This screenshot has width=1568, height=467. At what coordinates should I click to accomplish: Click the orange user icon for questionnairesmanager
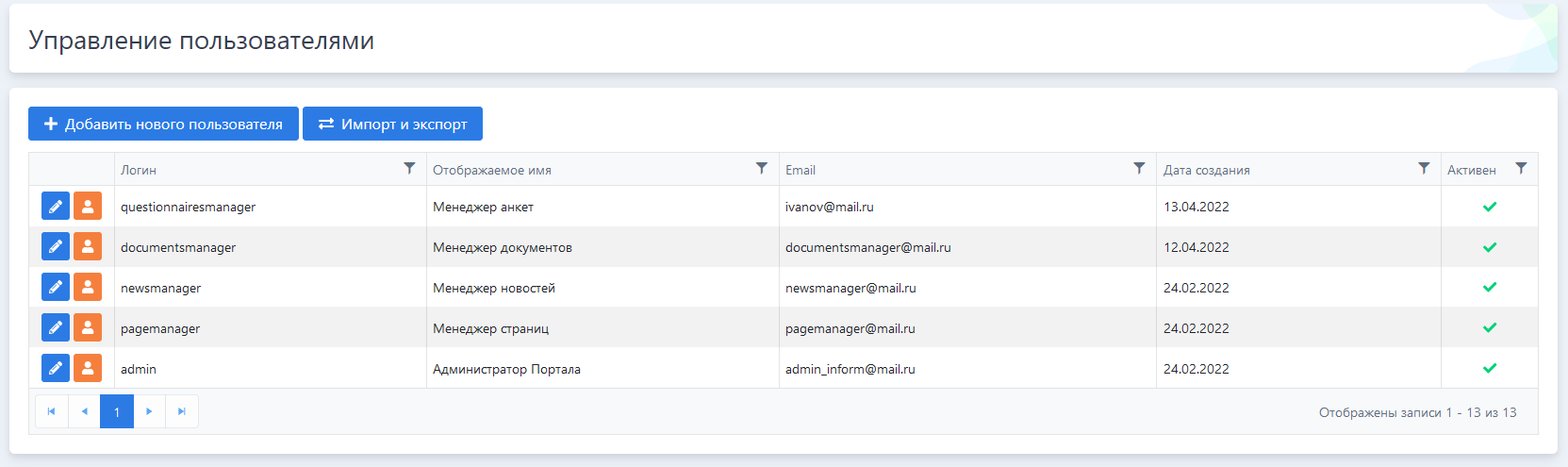(x=88, y=206)
